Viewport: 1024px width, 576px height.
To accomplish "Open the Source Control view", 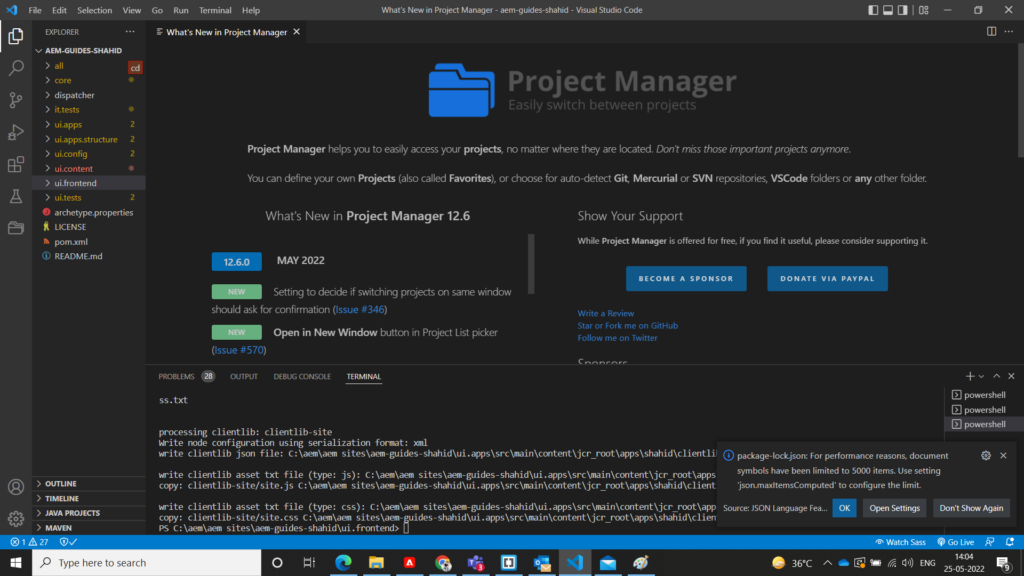I will pyautogui.click(x=16, y=100).
